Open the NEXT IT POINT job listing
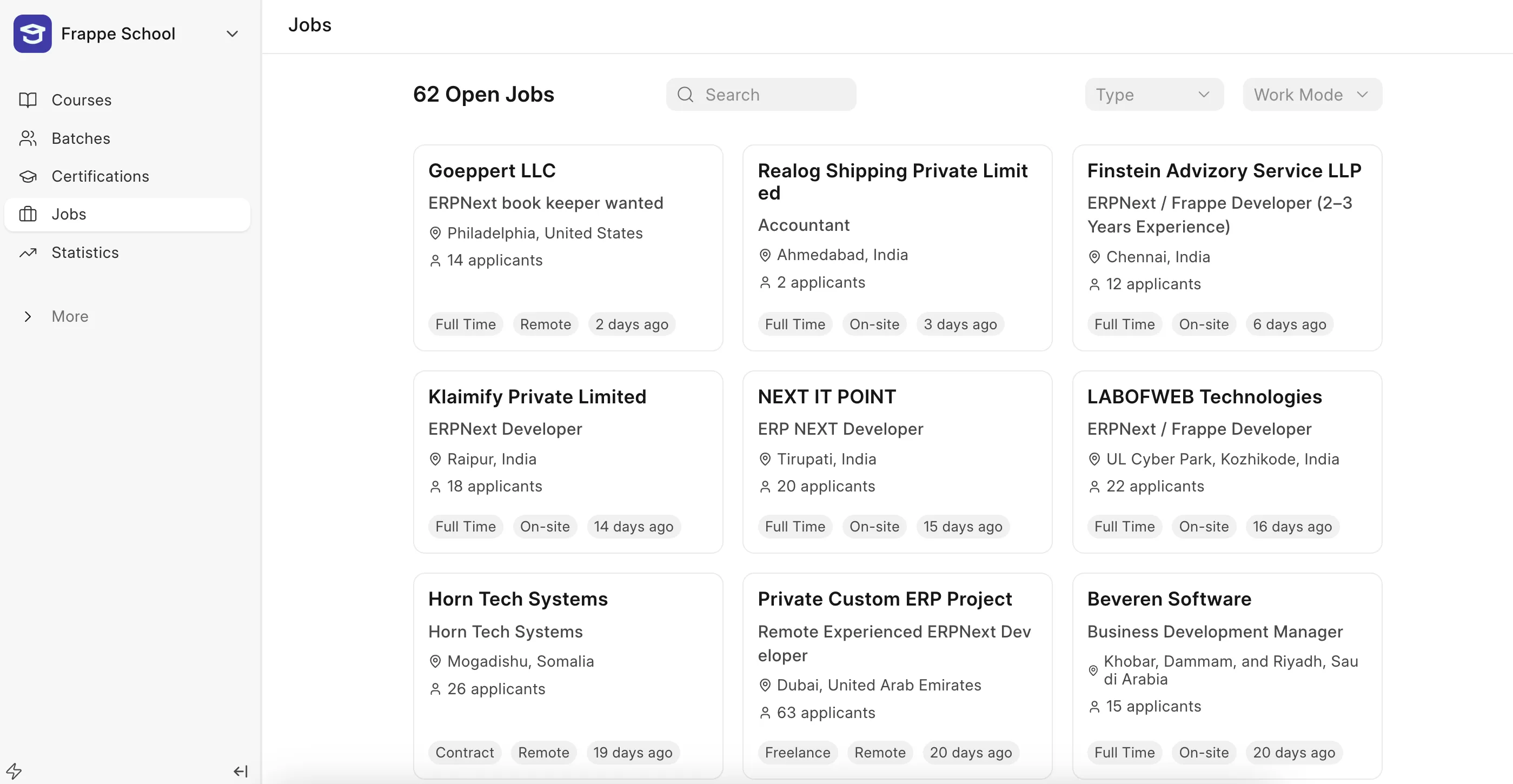1513x784 pixels. tap(897, 462)
